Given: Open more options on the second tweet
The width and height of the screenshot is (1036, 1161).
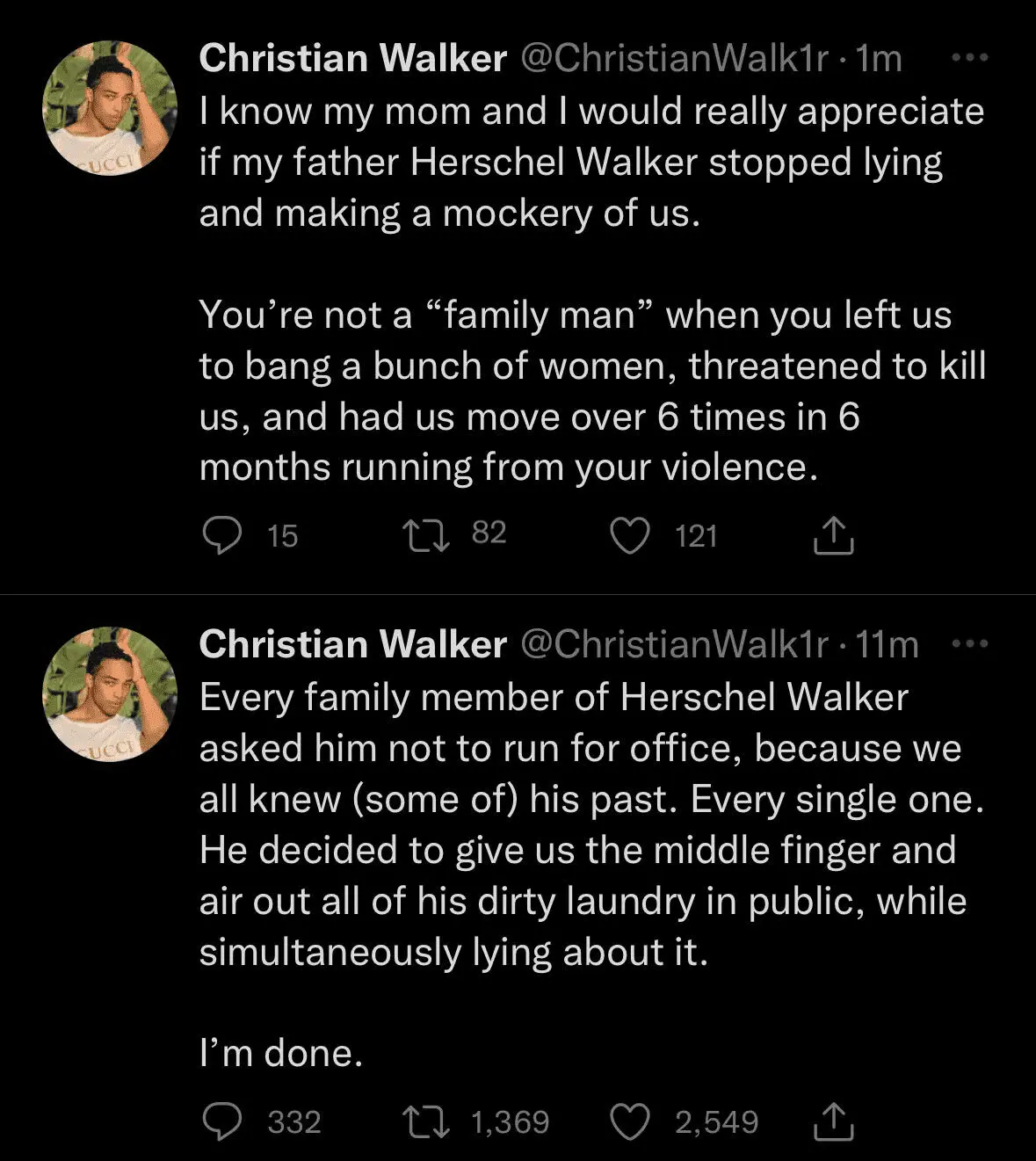Looking at the screenshot, I should click(970, 644).
